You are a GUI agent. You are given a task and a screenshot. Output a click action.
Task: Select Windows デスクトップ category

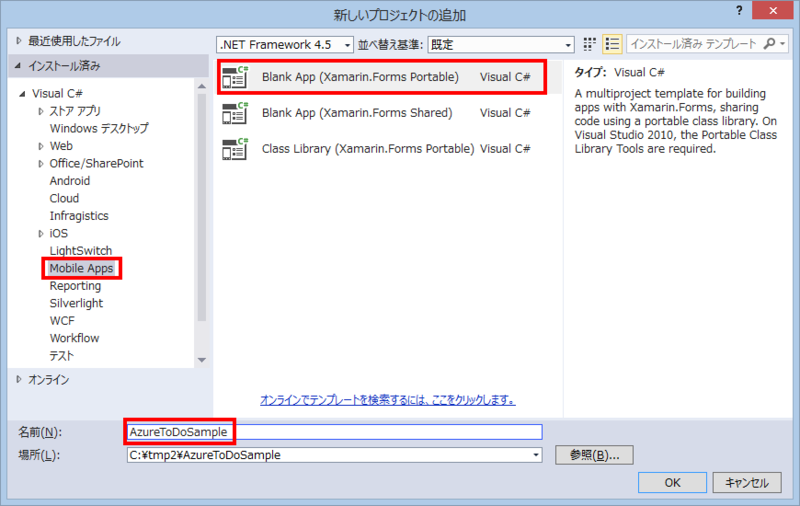pyautogui.click(x=99, y=128)
